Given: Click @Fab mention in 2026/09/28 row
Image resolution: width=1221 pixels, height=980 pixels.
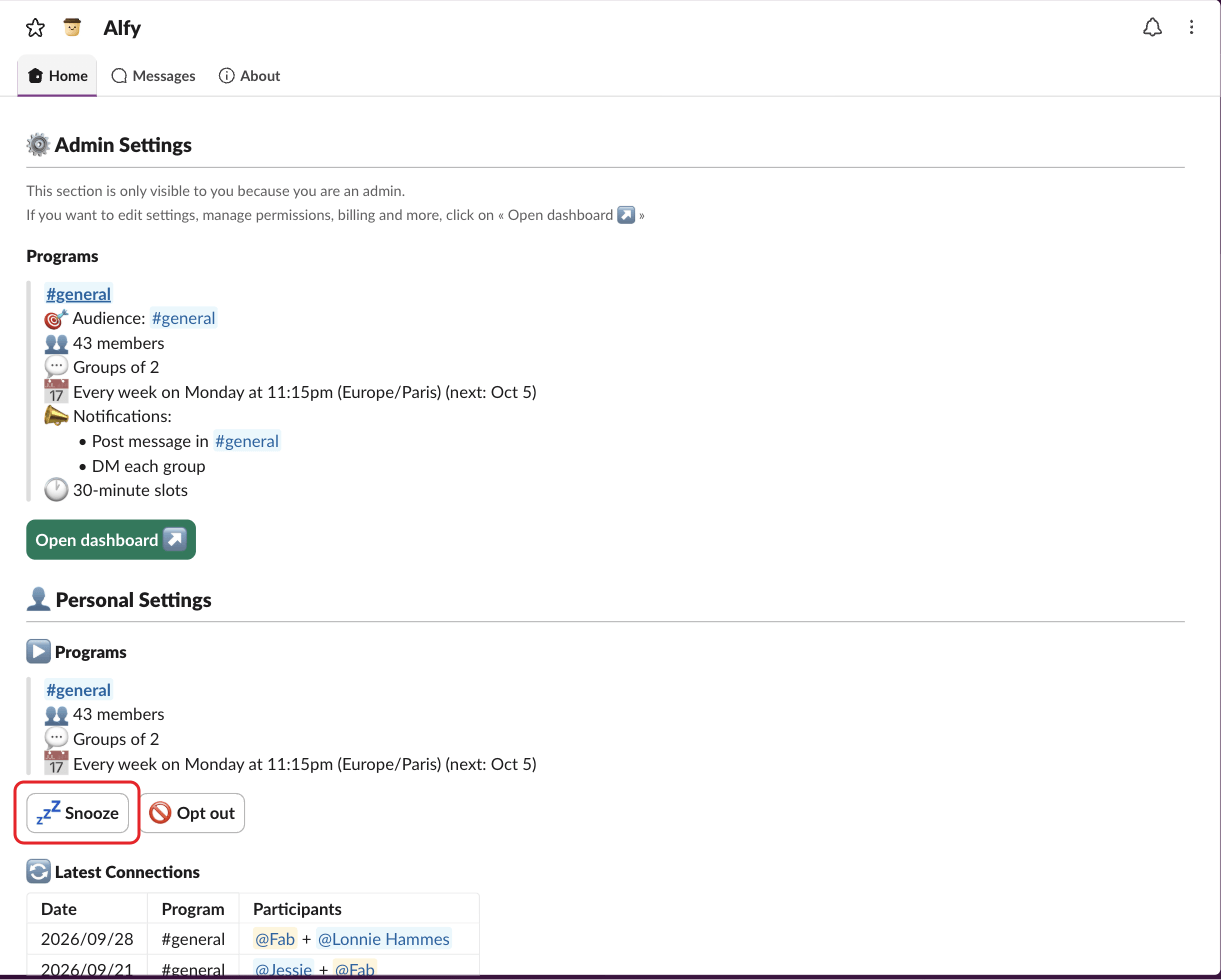Looking at the screenshot, I should (276, 939).
